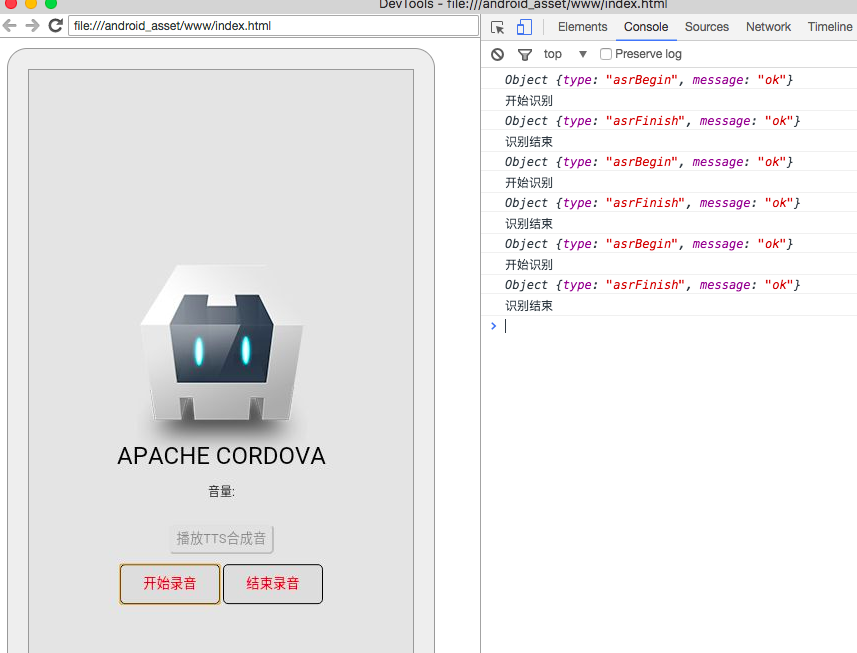Select the inspect element picker icon
This screenshot has height=653, width=857.
tap(496, 27)
